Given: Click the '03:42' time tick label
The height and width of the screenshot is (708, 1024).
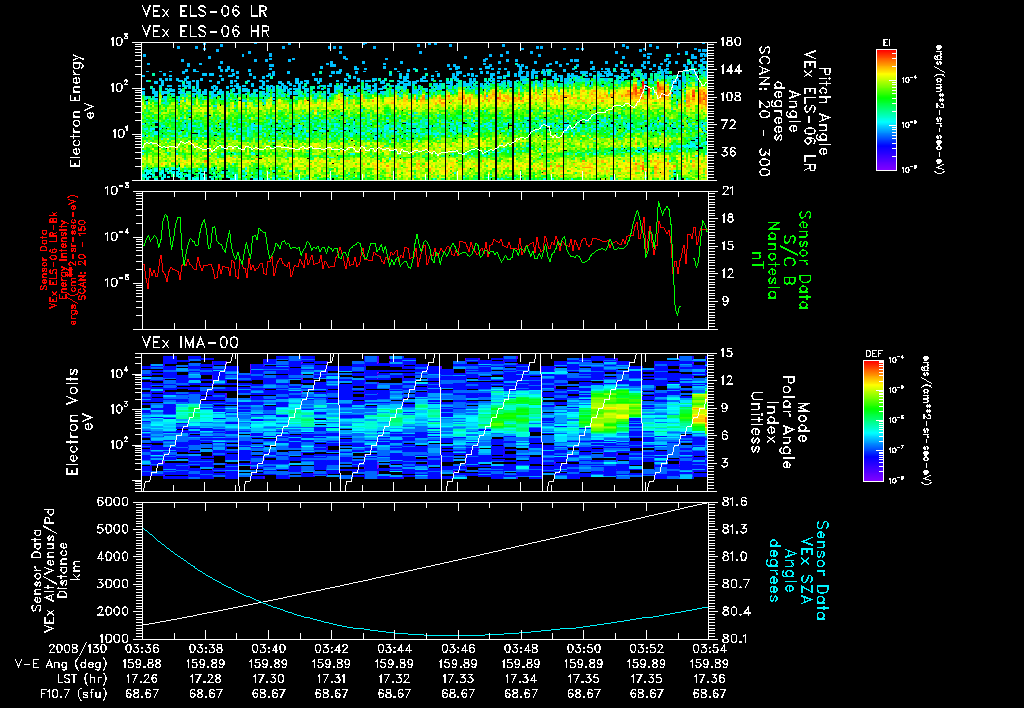Looking at the screenshot, I should point(331,649).
